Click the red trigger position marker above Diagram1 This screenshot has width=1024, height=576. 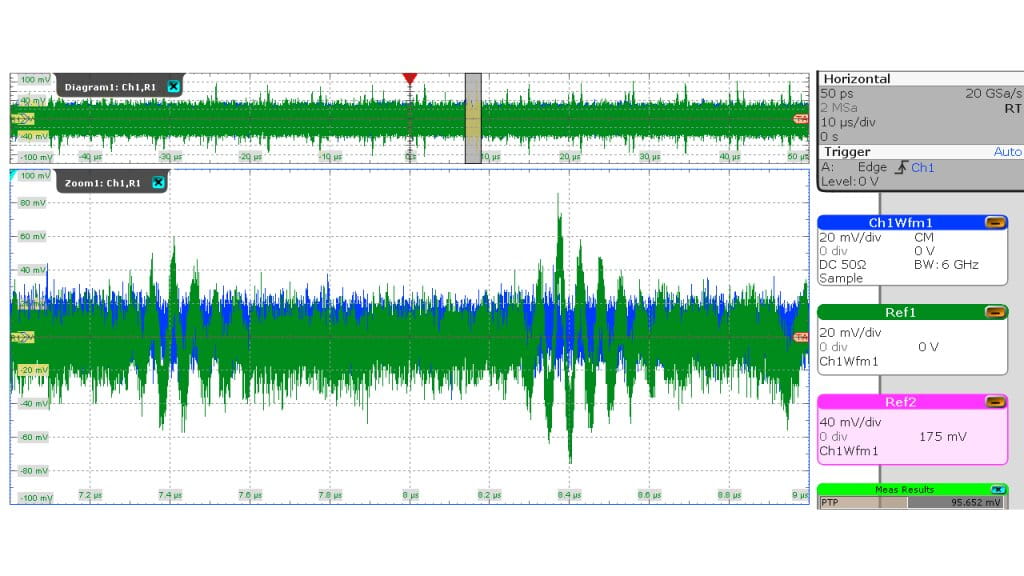click(x=409, y=78)
